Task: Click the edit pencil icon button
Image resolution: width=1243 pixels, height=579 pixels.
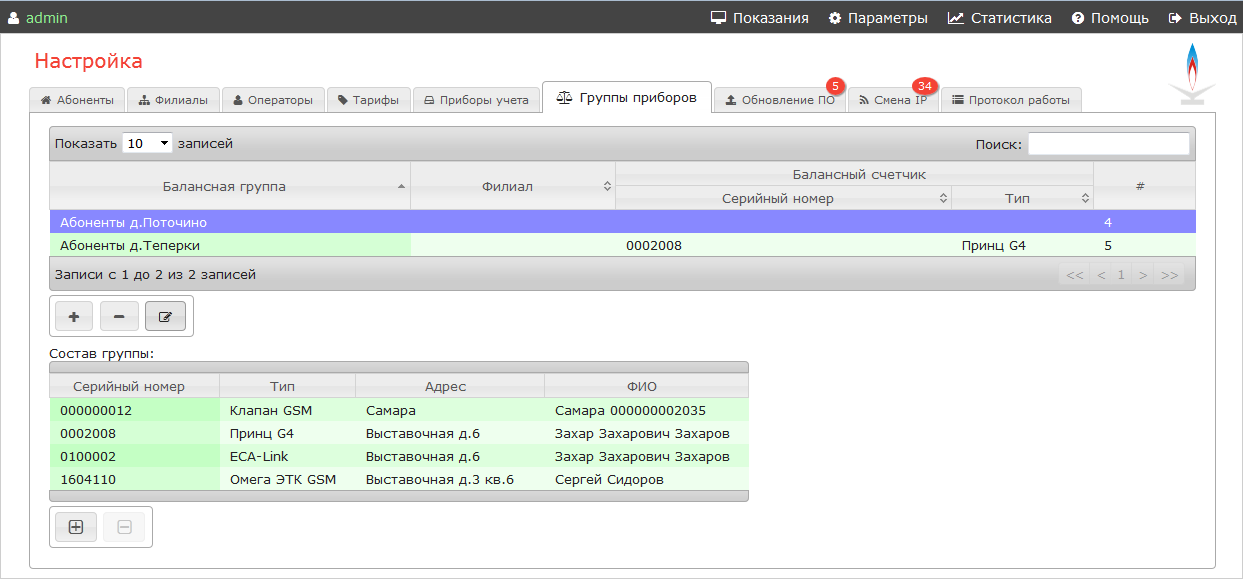Action: click(165, 316)
